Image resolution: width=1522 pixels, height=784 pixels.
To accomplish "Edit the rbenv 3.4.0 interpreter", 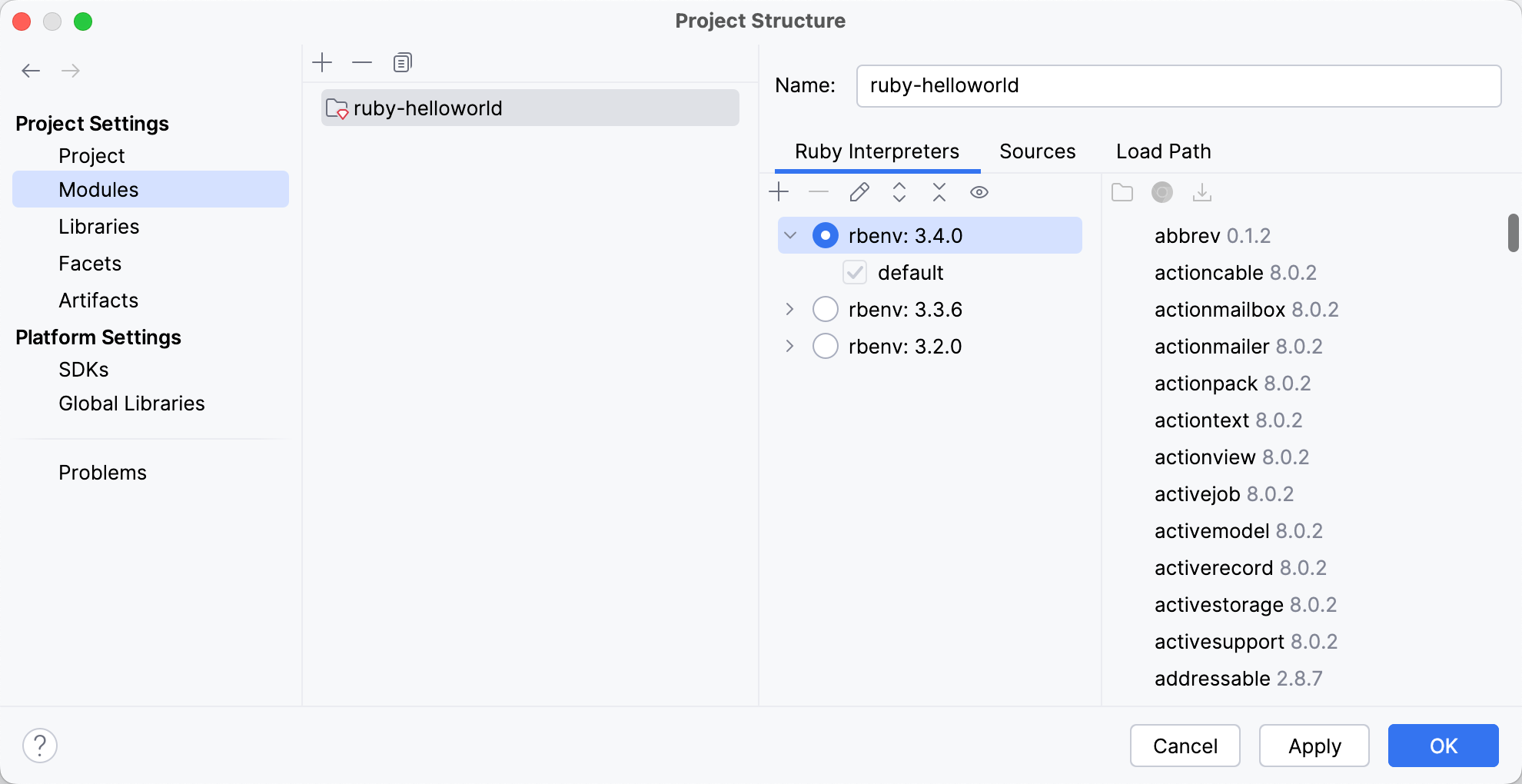I will click(859, 192).
